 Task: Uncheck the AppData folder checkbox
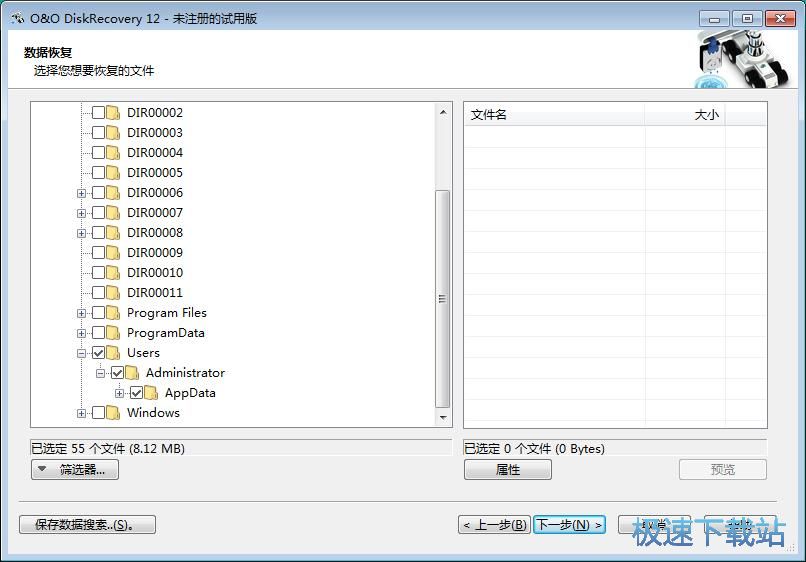(136, 393)
